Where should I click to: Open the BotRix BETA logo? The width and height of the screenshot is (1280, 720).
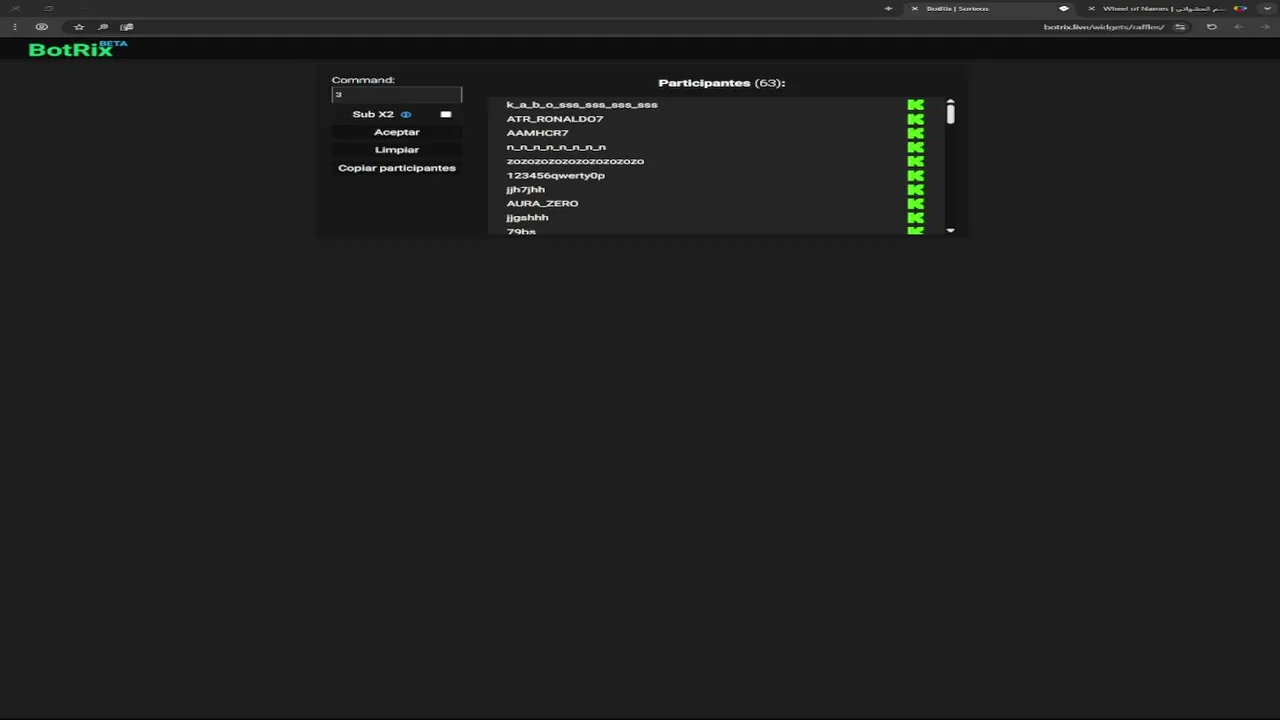click(x=78, y=48)
